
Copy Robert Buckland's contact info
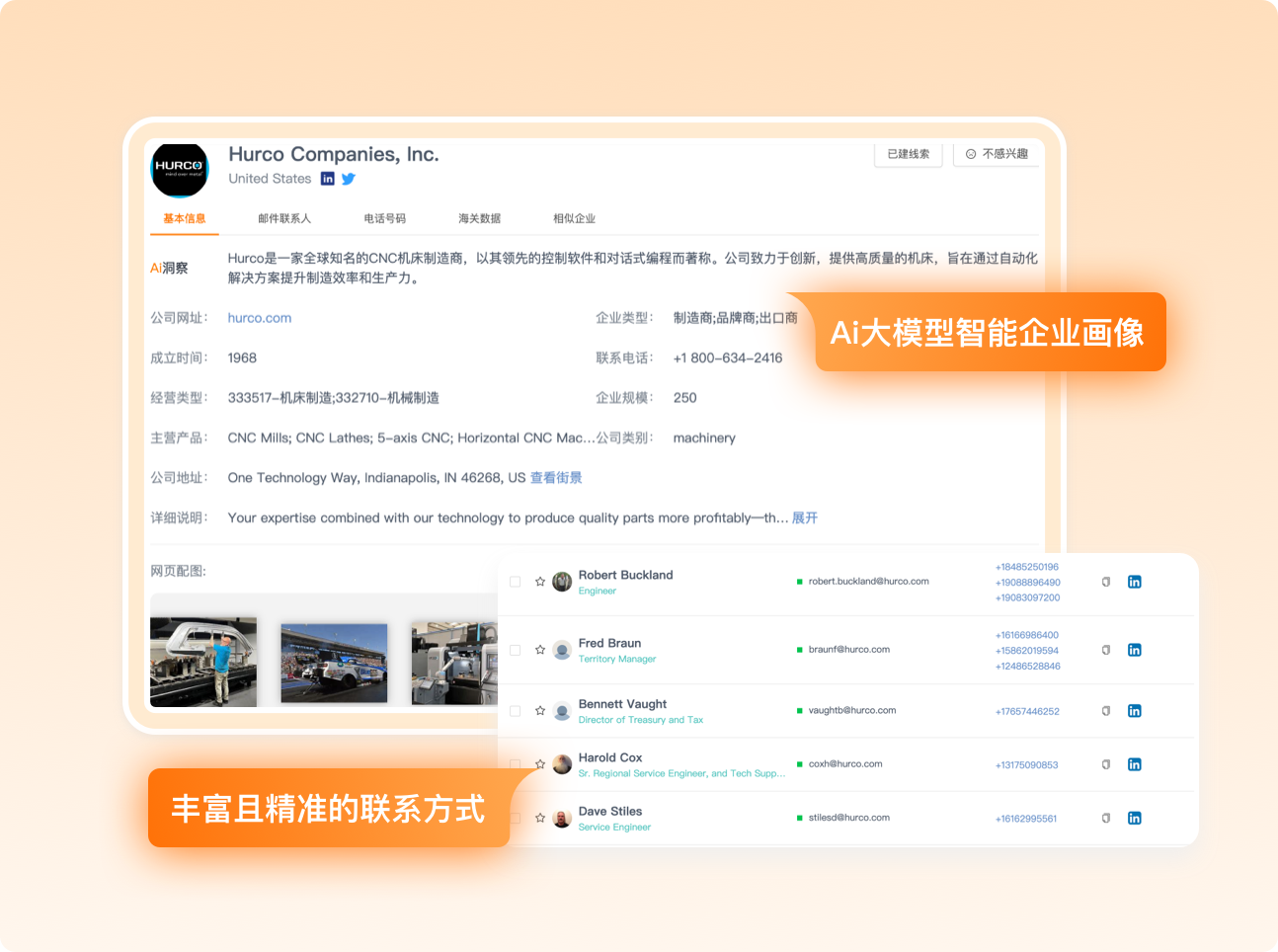pos(1106,582)
